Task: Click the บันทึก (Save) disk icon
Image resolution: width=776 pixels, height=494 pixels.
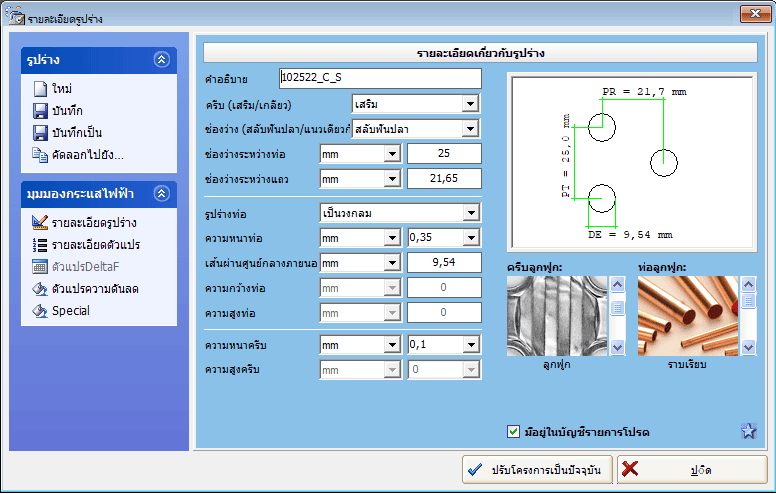Action: click(40, 111)
